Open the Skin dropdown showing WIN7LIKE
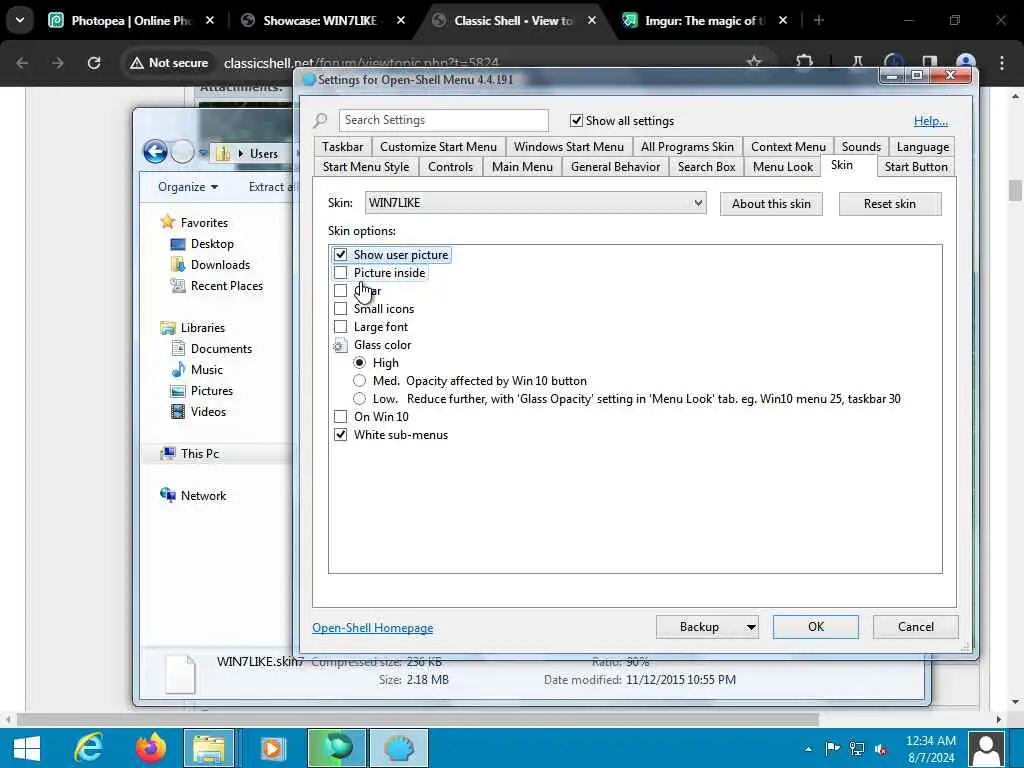Viewport: 1024px width, 768px height. 535,203
